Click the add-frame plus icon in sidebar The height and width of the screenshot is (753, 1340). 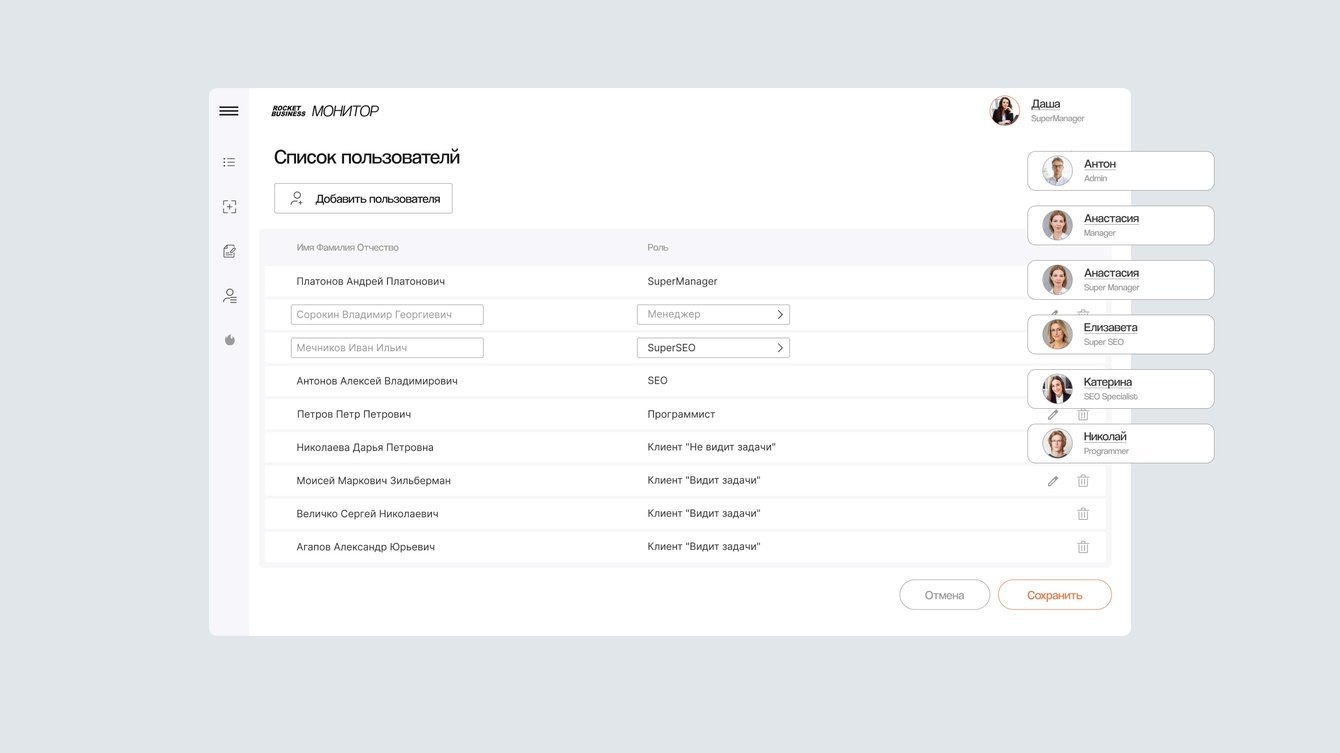(229, 207)
